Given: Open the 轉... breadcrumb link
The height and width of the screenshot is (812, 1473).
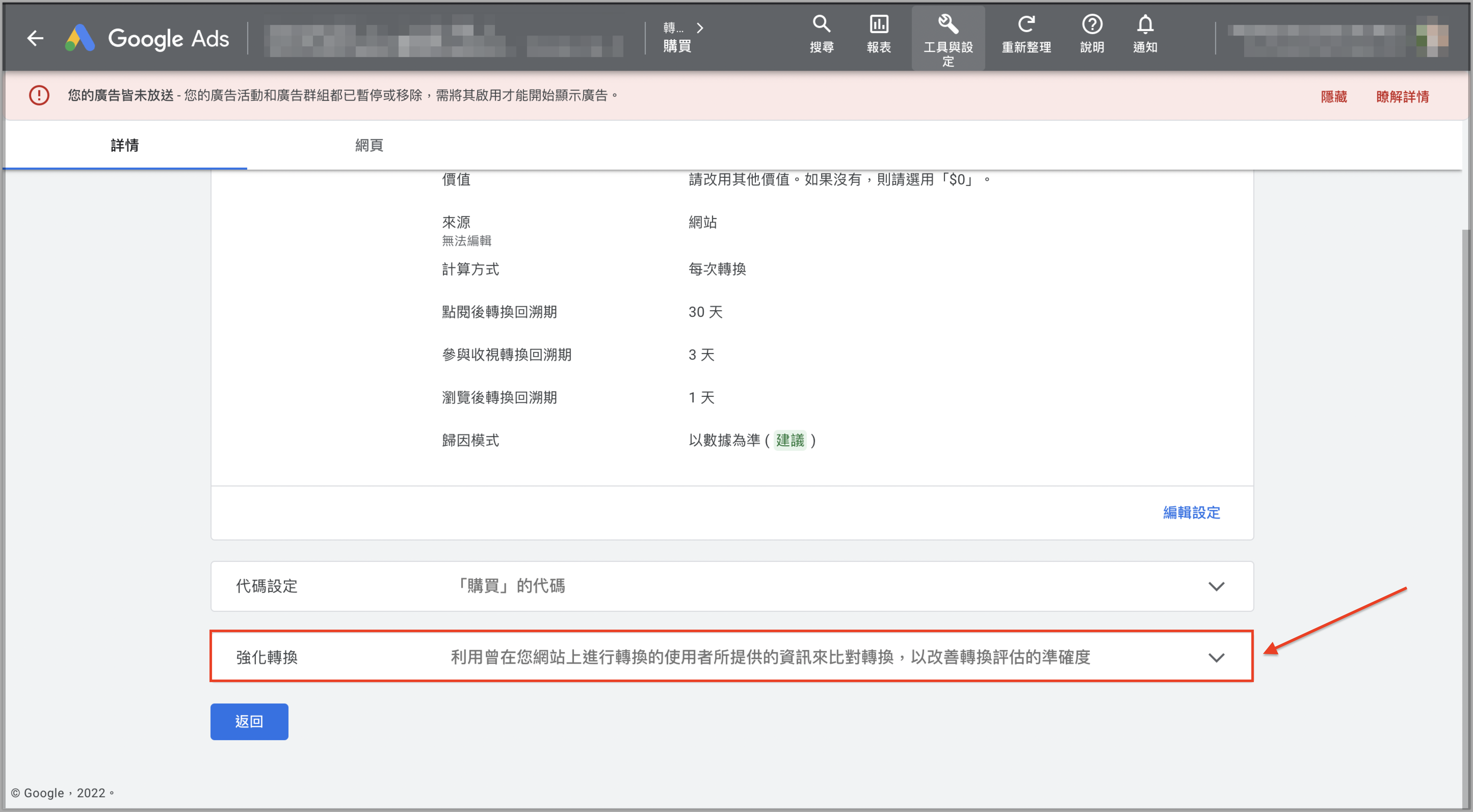Looking at the screenshot, I should 673,28.
